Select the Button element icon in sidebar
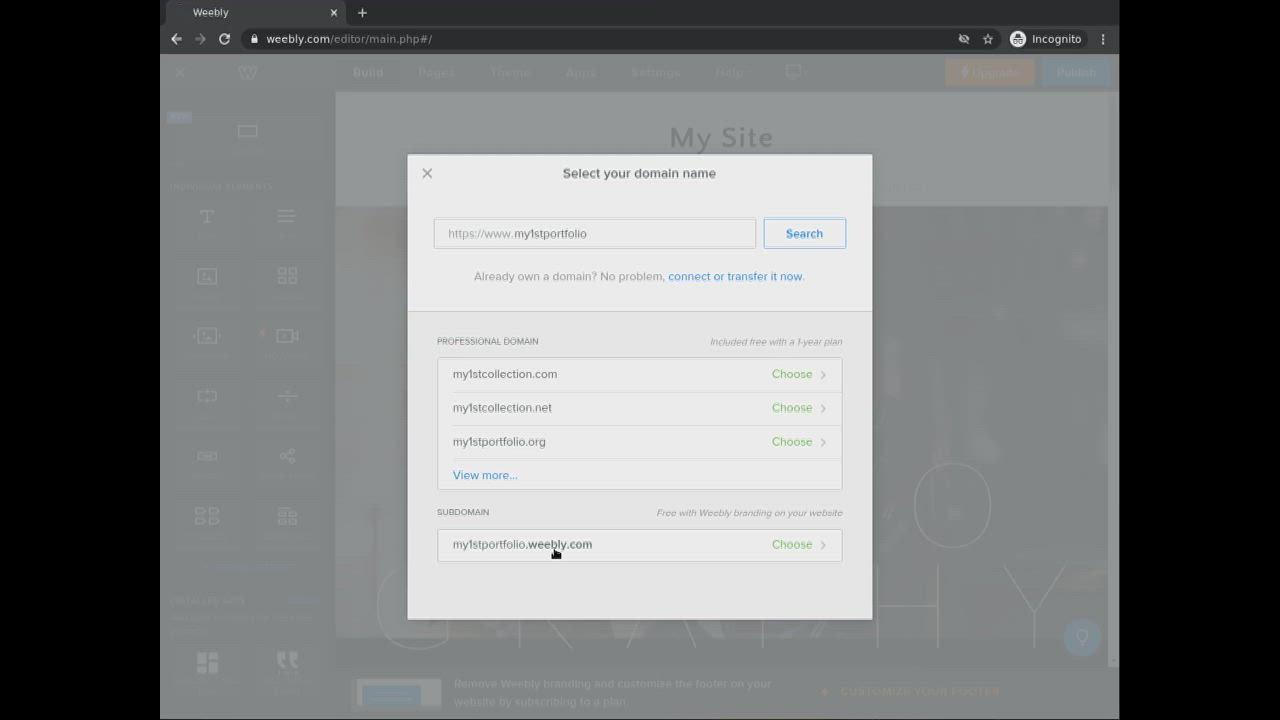This screenshot has width=1280, height=720. click(207, 456)
